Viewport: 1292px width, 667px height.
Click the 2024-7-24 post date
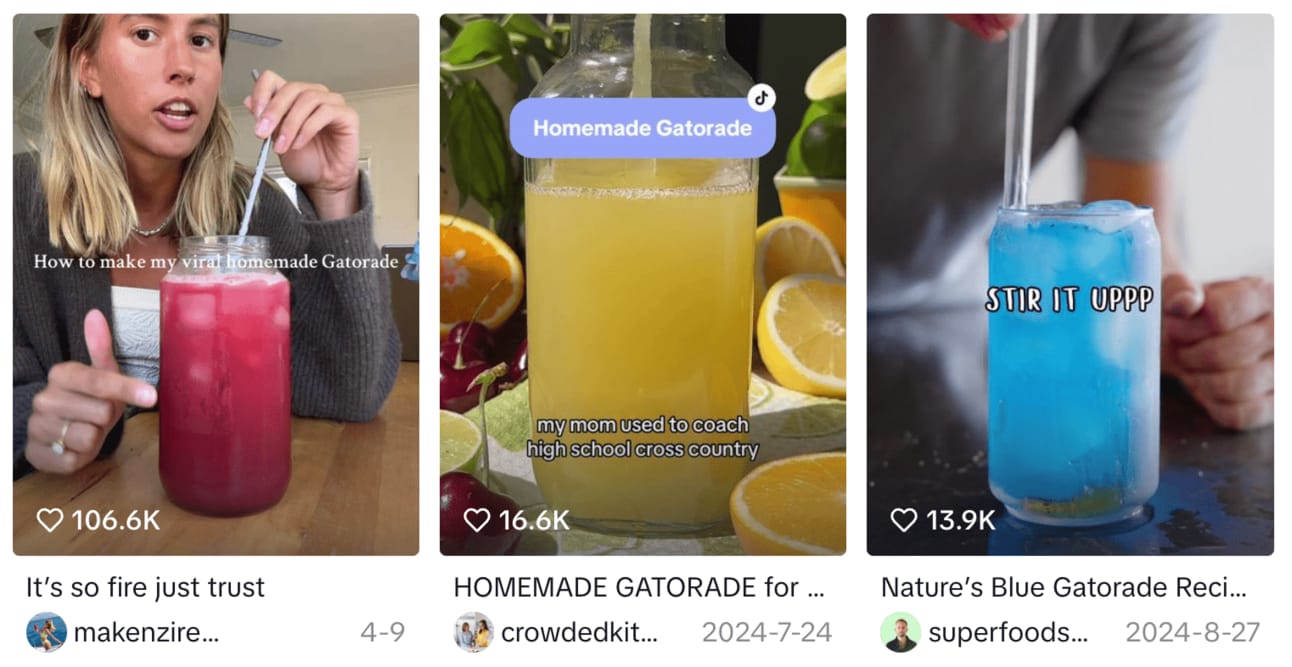click(767, 633)
